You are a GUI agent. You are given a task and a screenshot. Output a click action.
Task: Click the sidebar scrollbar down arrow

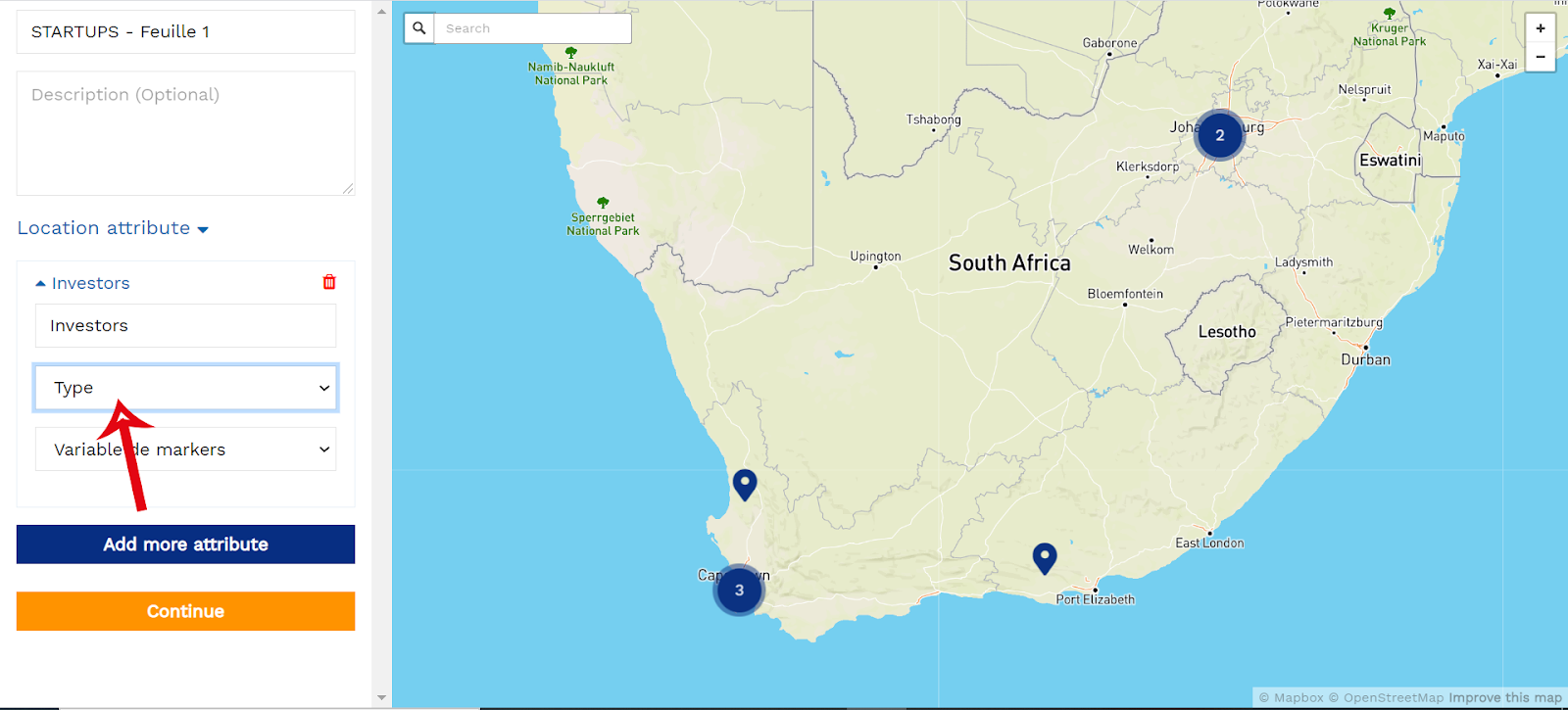click(381, 698)
